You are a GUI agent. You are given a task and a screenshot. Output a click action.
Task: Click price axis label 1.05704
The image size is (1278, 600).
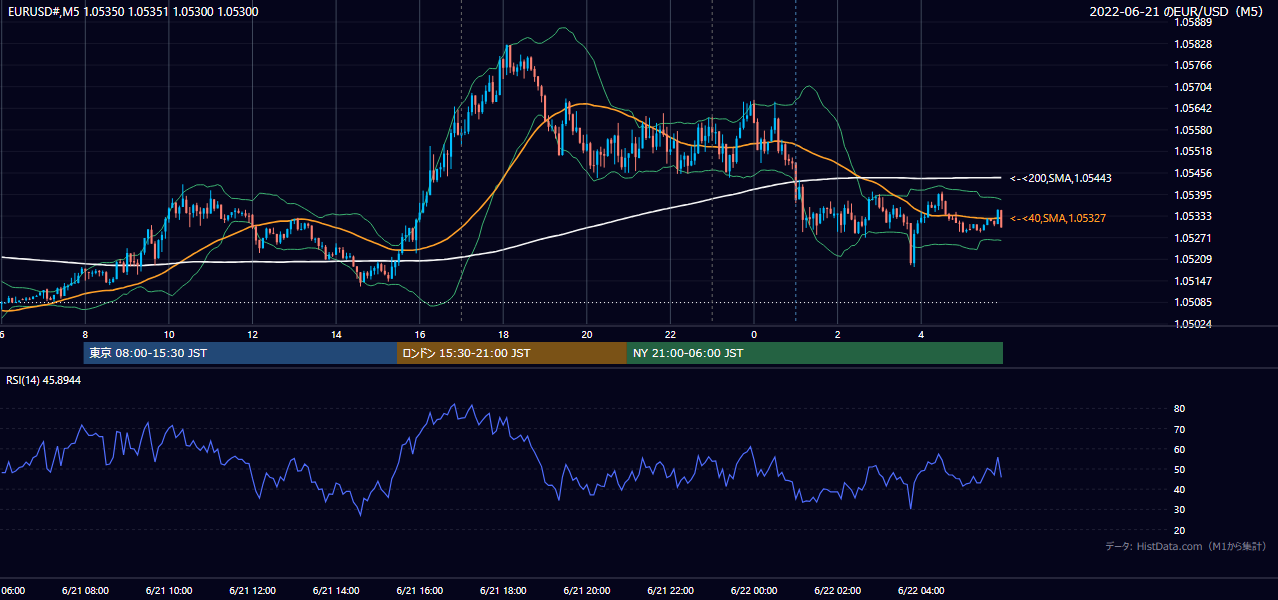point(1193,87)
